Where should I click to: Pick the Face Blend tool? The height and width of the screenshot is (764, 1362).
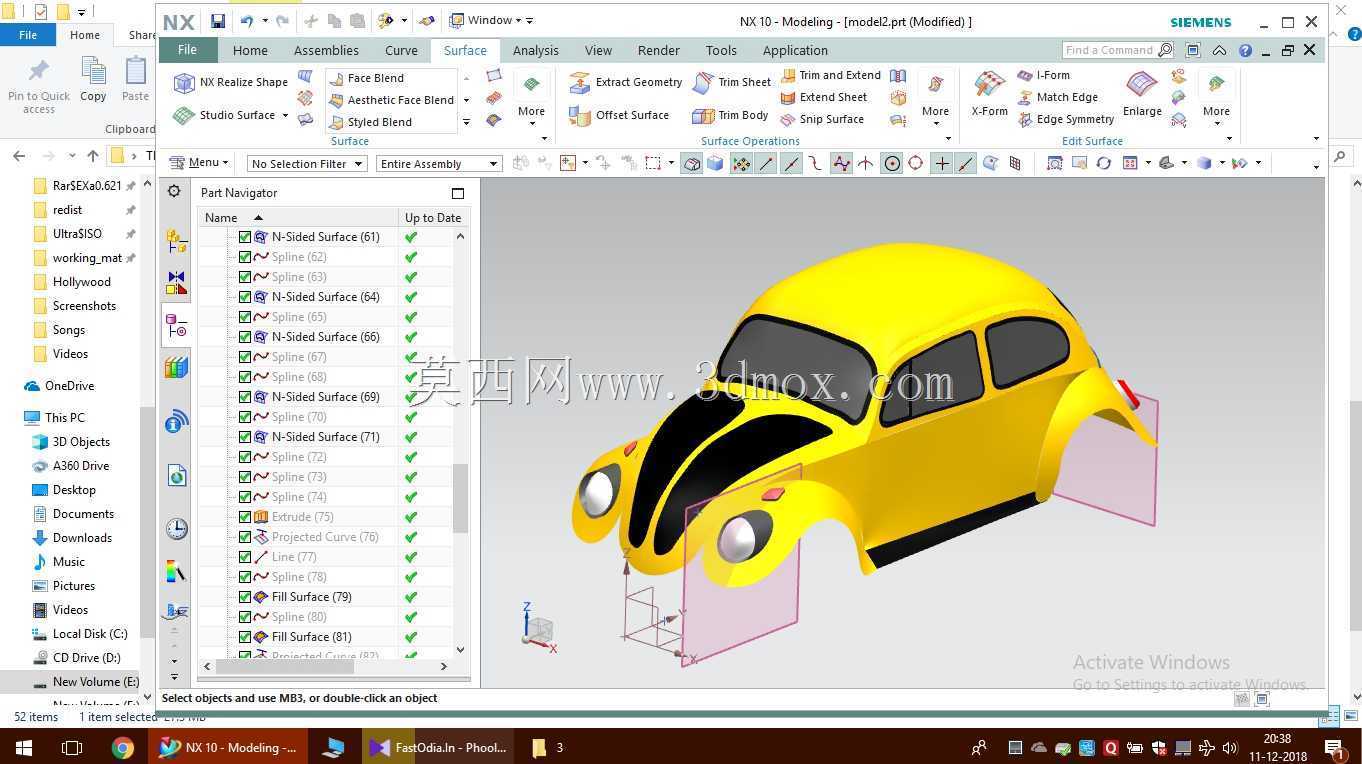point(366,78)
